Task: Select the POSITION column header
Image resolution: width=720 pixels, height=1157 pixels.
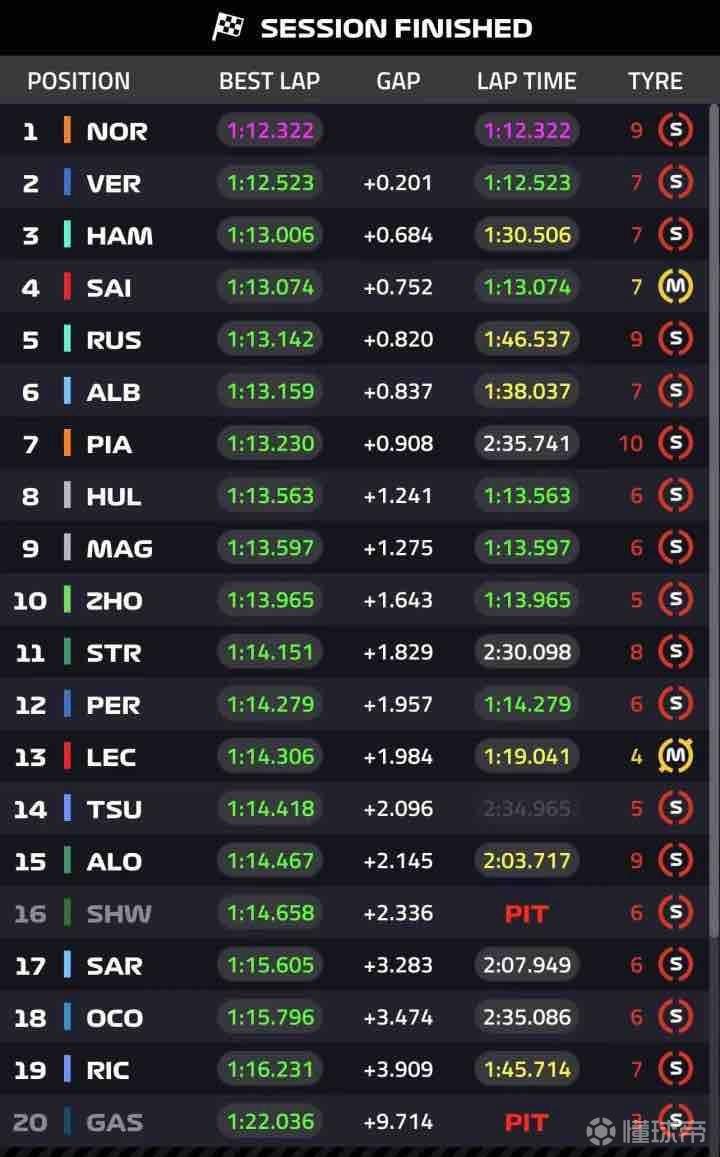Action: click(78, 81)
